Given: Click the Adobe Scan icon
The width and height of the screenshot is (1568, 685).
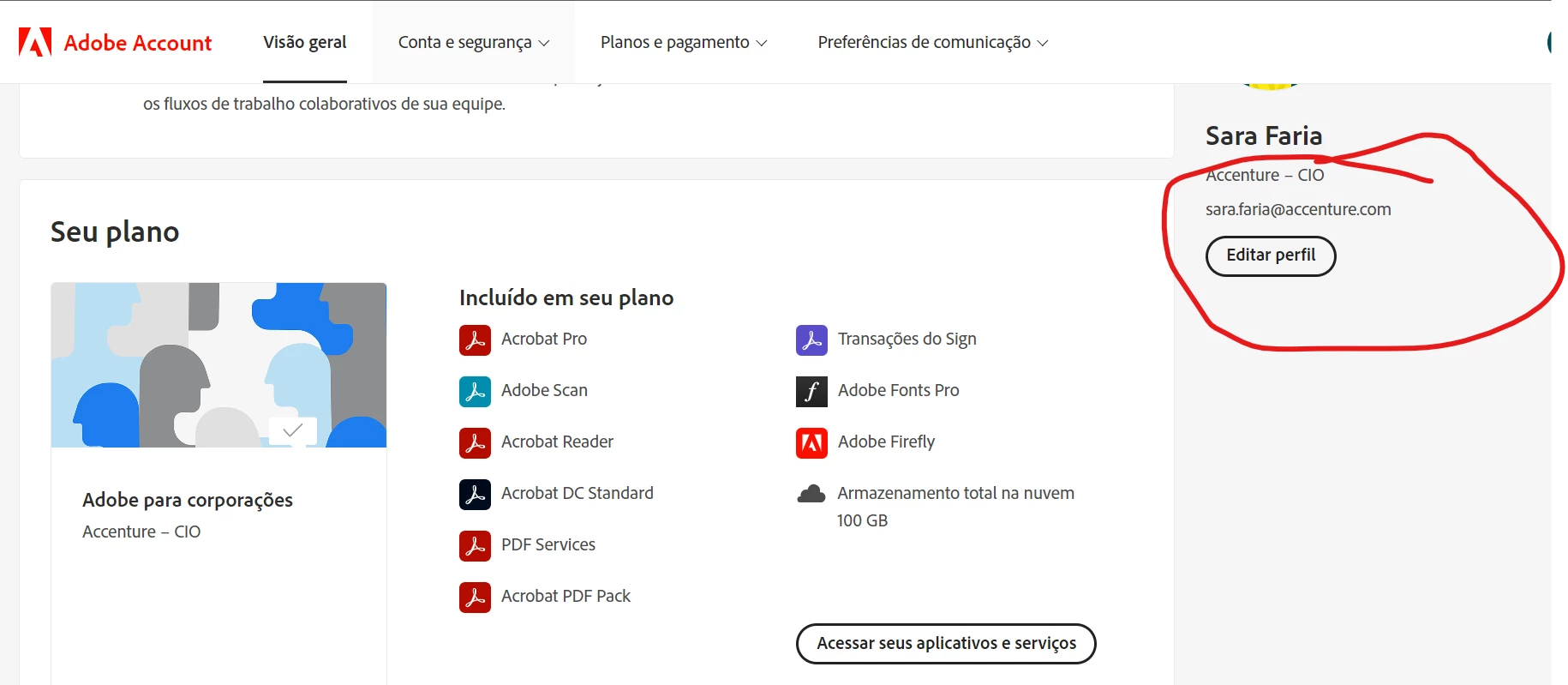Looking at the screenshot, I should [475, 391].
